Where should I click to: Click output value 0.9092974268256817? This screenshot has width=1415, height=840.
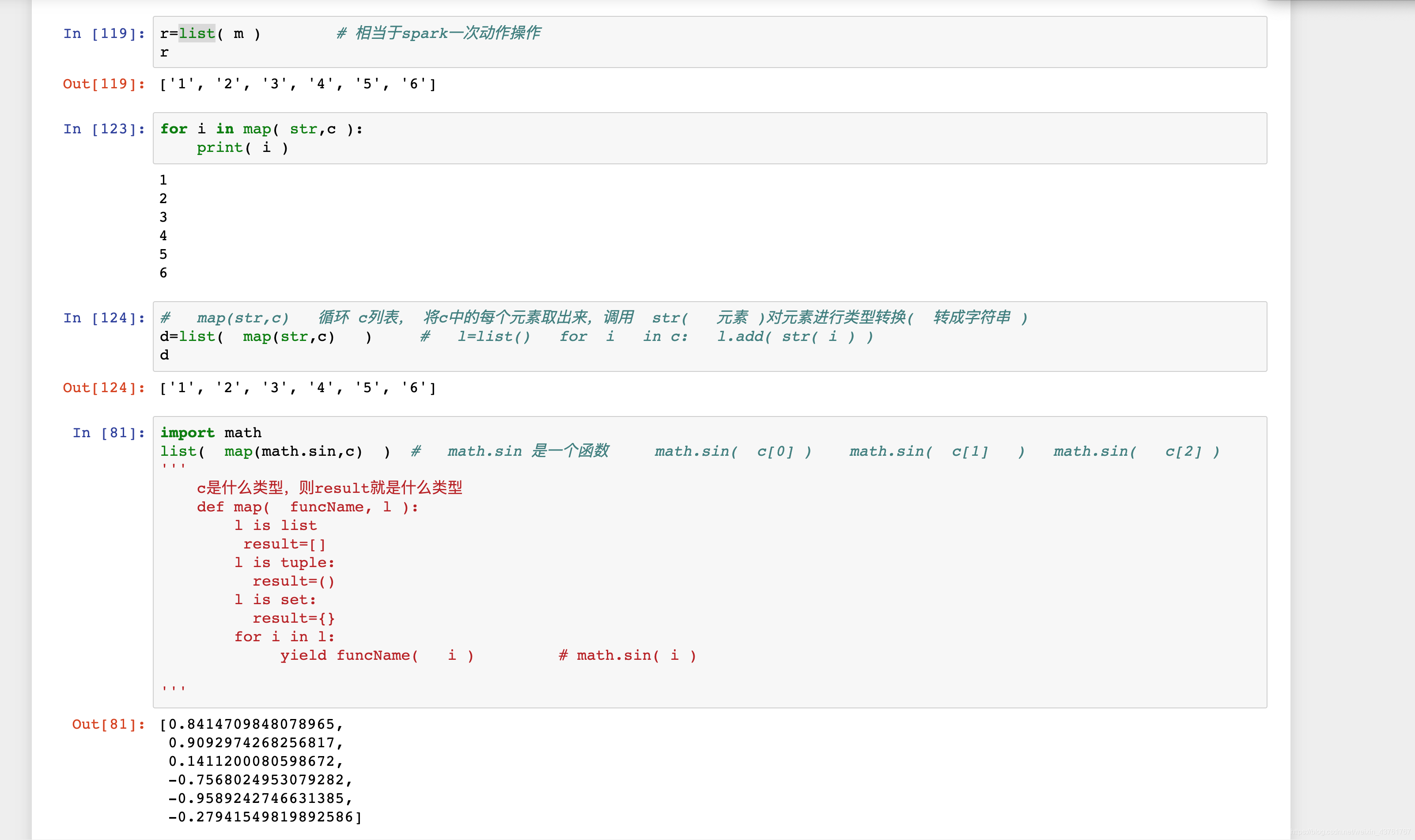click(x=257, y=743)
